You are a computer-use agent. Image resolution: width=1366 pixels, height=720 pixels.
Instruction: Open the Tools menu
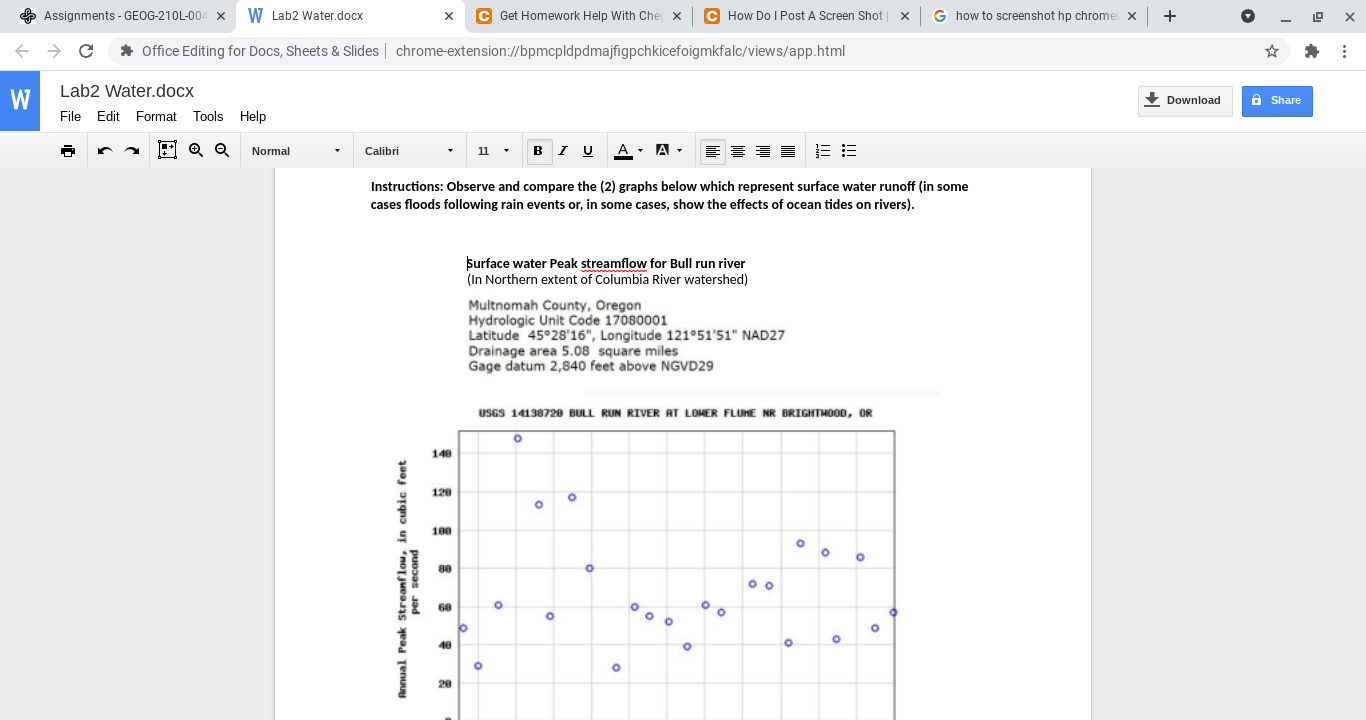tap(208, 117)
